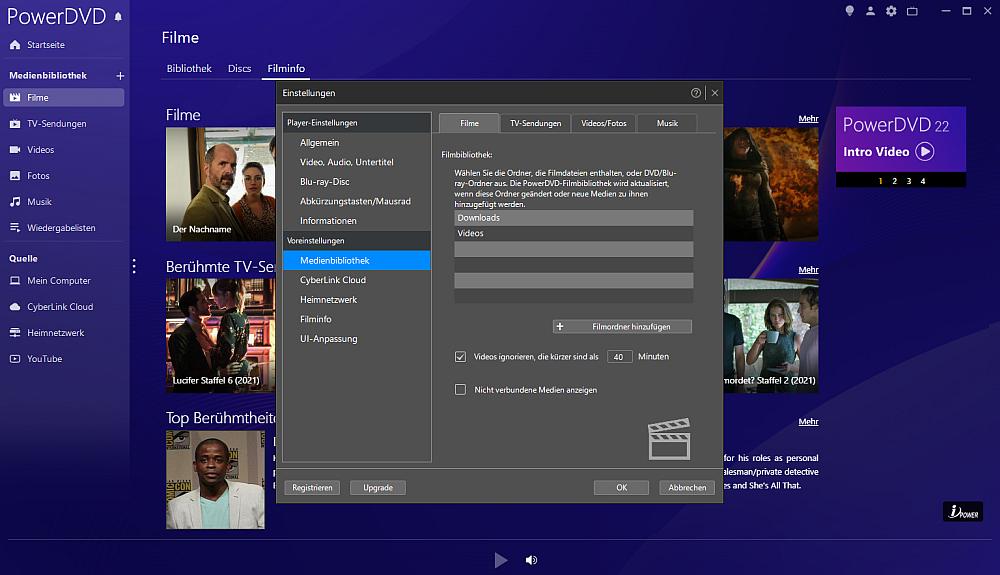Click Filmordner hinzufügen button

point(622,326)
